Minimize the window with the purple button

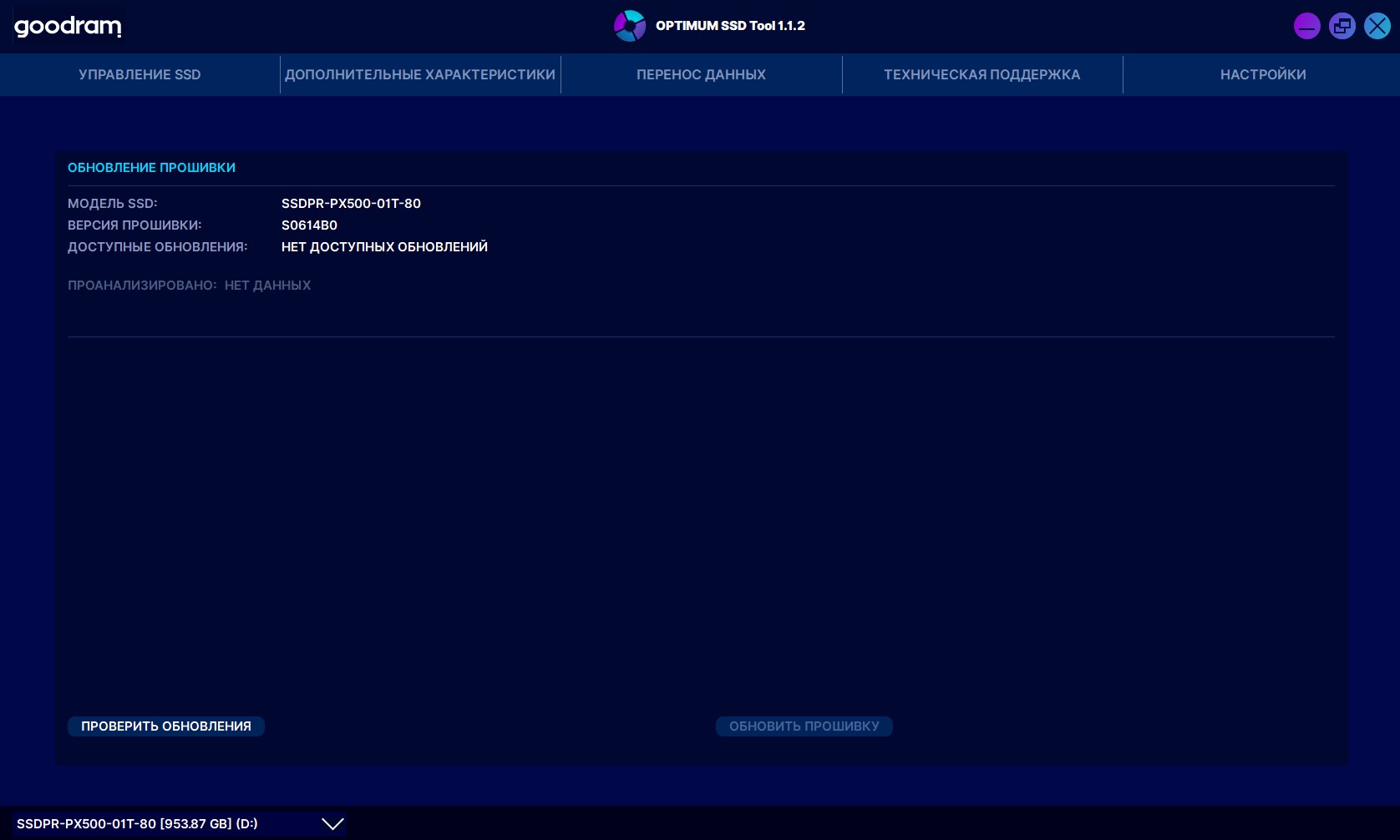1307,26
